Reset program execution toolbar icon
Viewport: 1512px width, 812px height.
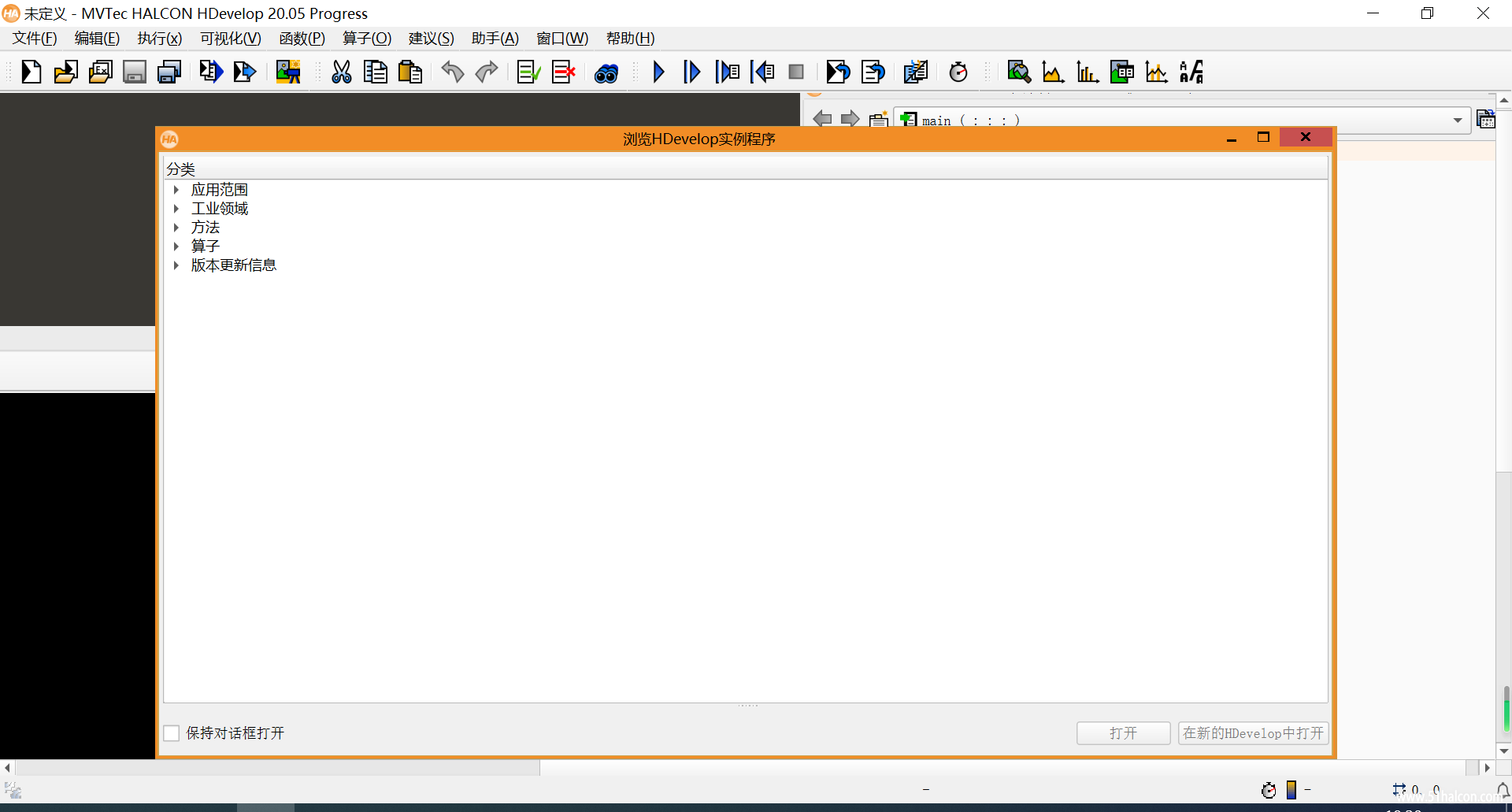click(838, 72)
